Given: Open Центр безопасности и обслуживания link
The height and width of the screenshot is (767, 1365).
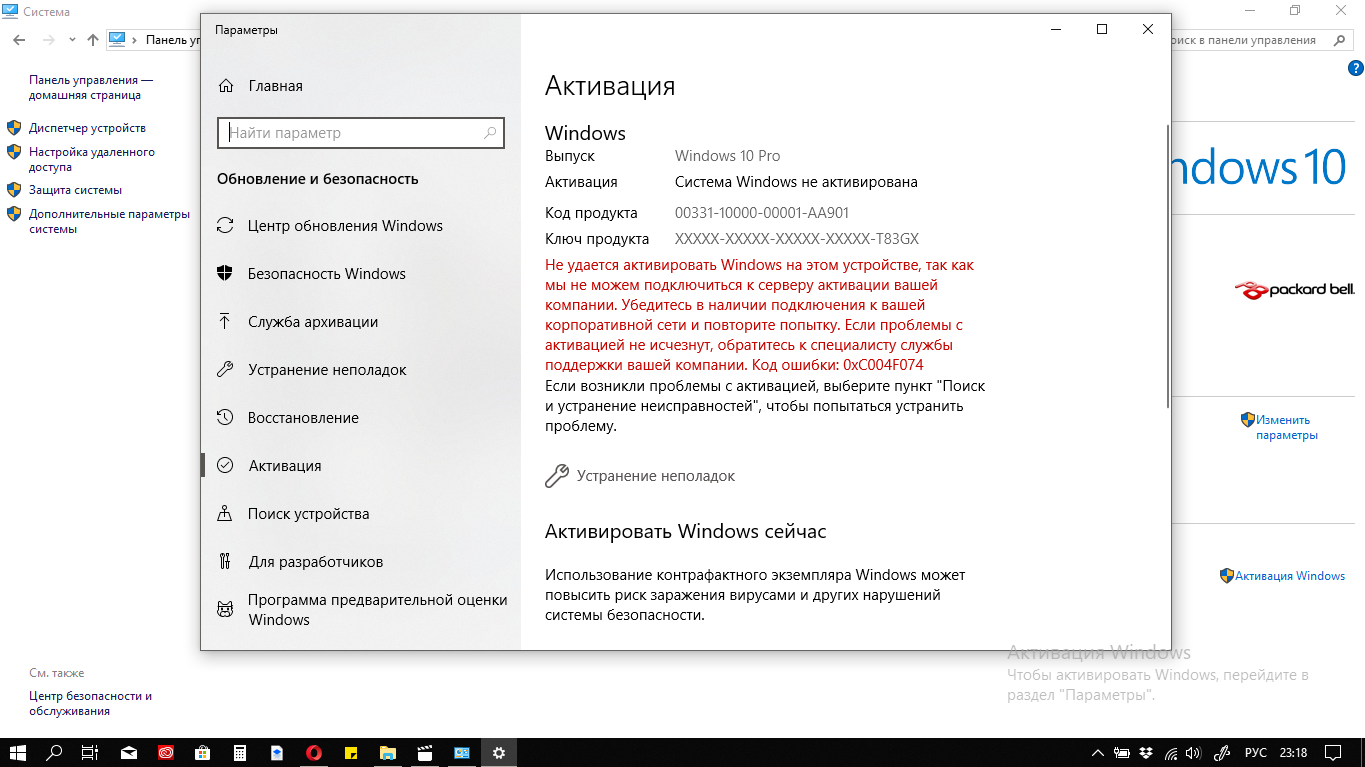Looking at the screenshot, I should tap(90, 704).
